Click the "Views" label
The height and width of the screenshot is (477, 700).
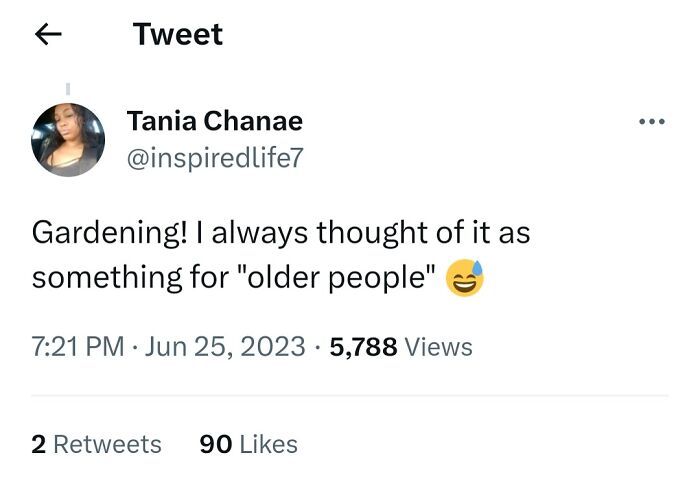(439, 347)
